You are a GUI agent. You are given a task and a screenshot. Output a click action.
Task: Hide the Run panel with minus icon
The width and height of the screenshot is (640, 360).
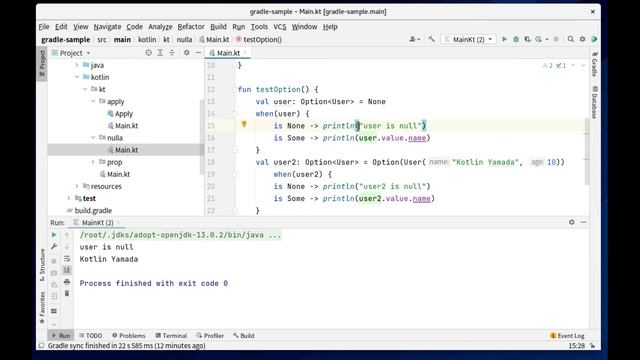click(583, 222)
